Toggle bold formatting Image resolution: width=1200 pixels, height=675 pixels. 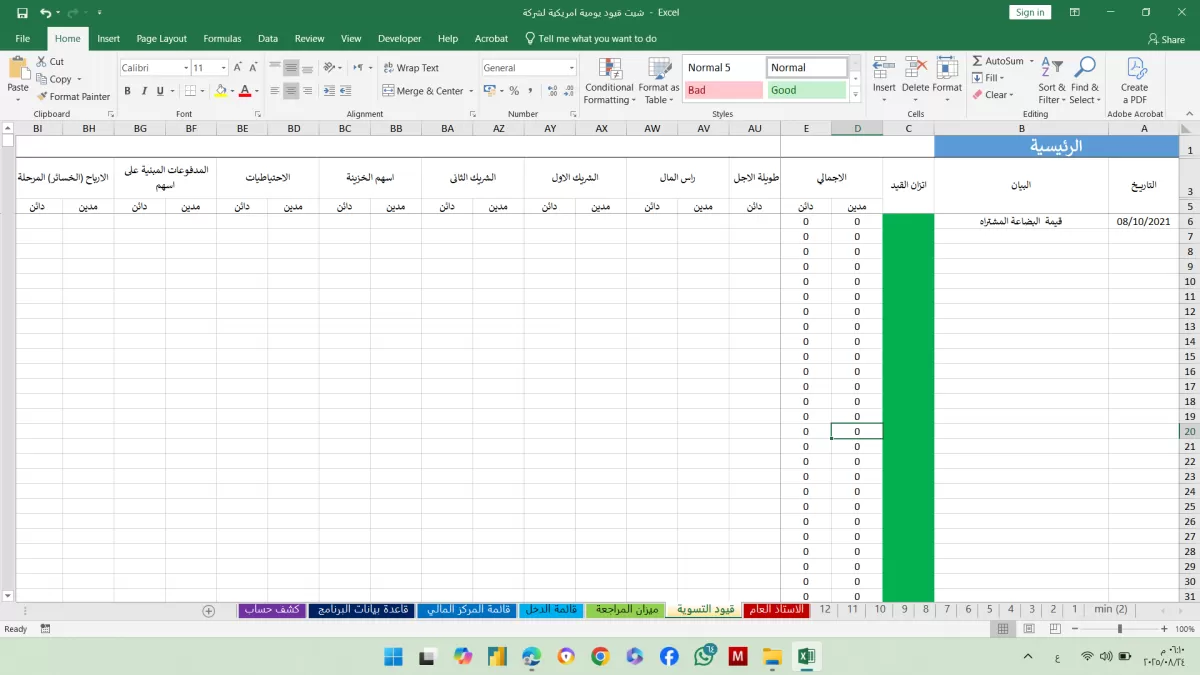(x=128, y=91)
